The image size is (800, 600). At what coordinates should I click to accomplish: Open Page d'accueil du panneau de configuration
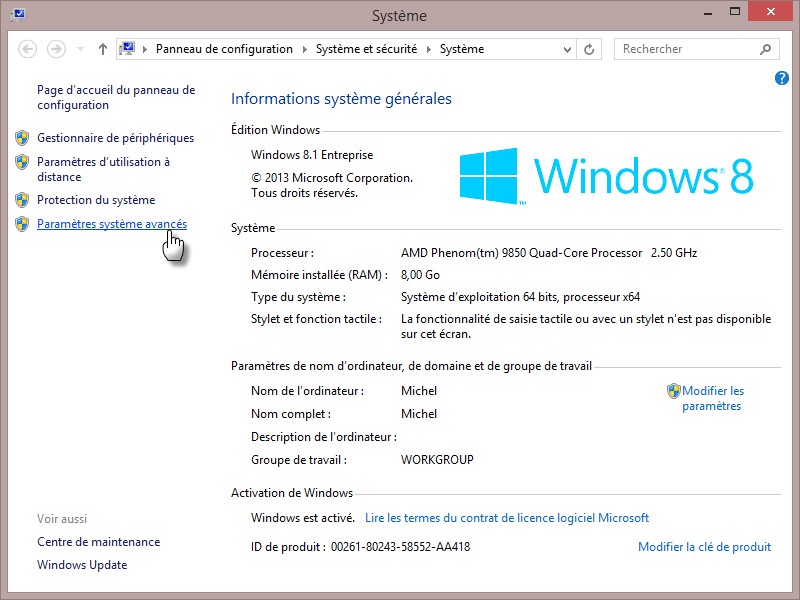coord(116,97)
